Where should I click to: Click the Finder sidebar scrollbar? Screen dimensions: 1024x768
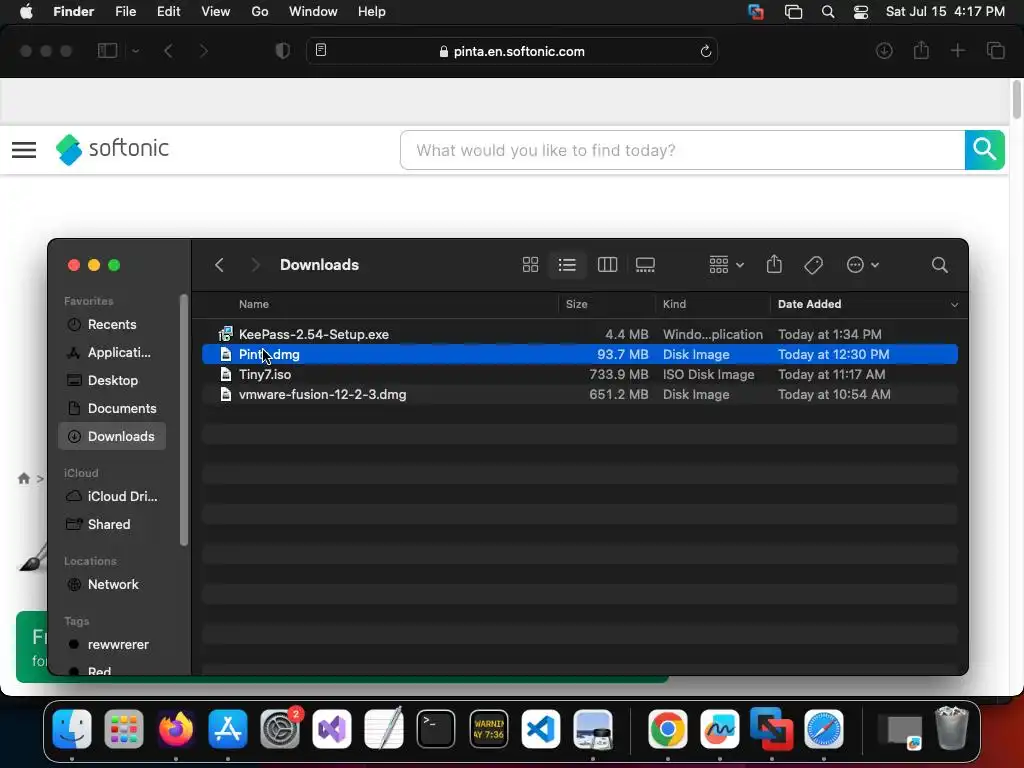click(184, 420)
